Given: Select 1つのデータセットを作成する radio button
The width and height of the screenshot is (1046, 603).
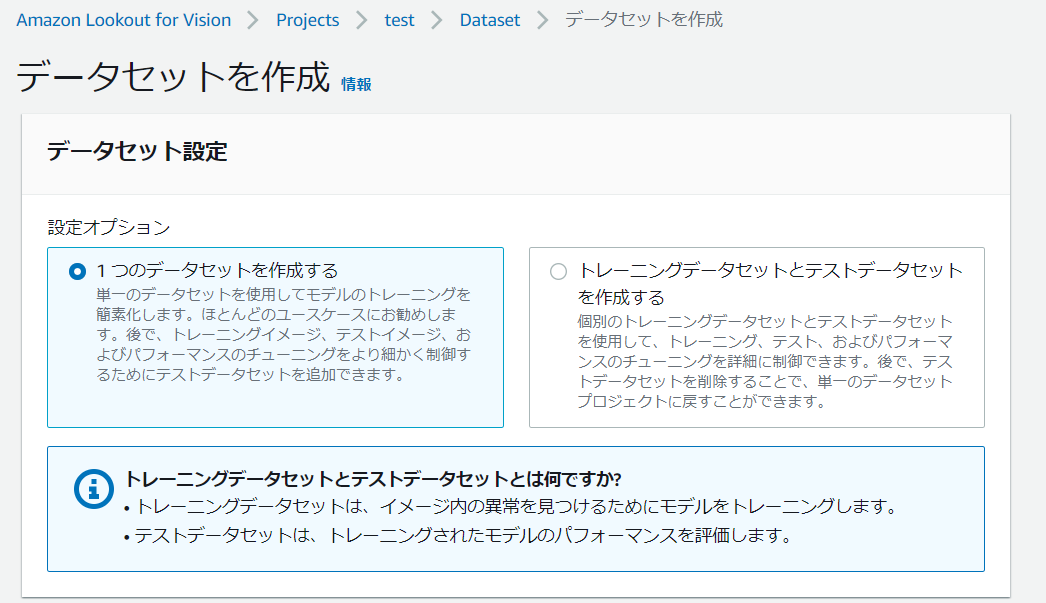Looking at the screenshot, I should click(x=77, y=271).
